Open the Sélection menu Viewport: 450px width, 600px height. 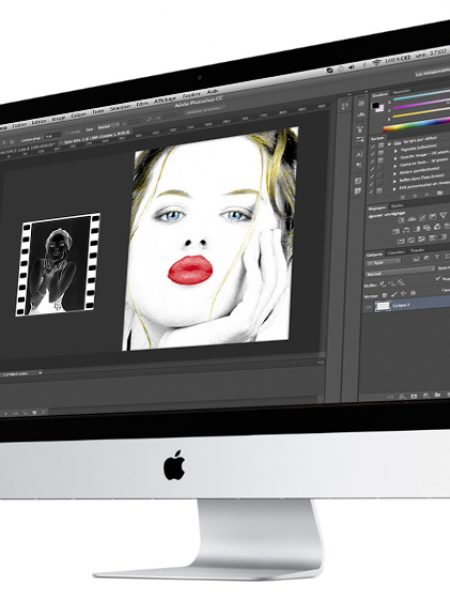pos(119,108)
